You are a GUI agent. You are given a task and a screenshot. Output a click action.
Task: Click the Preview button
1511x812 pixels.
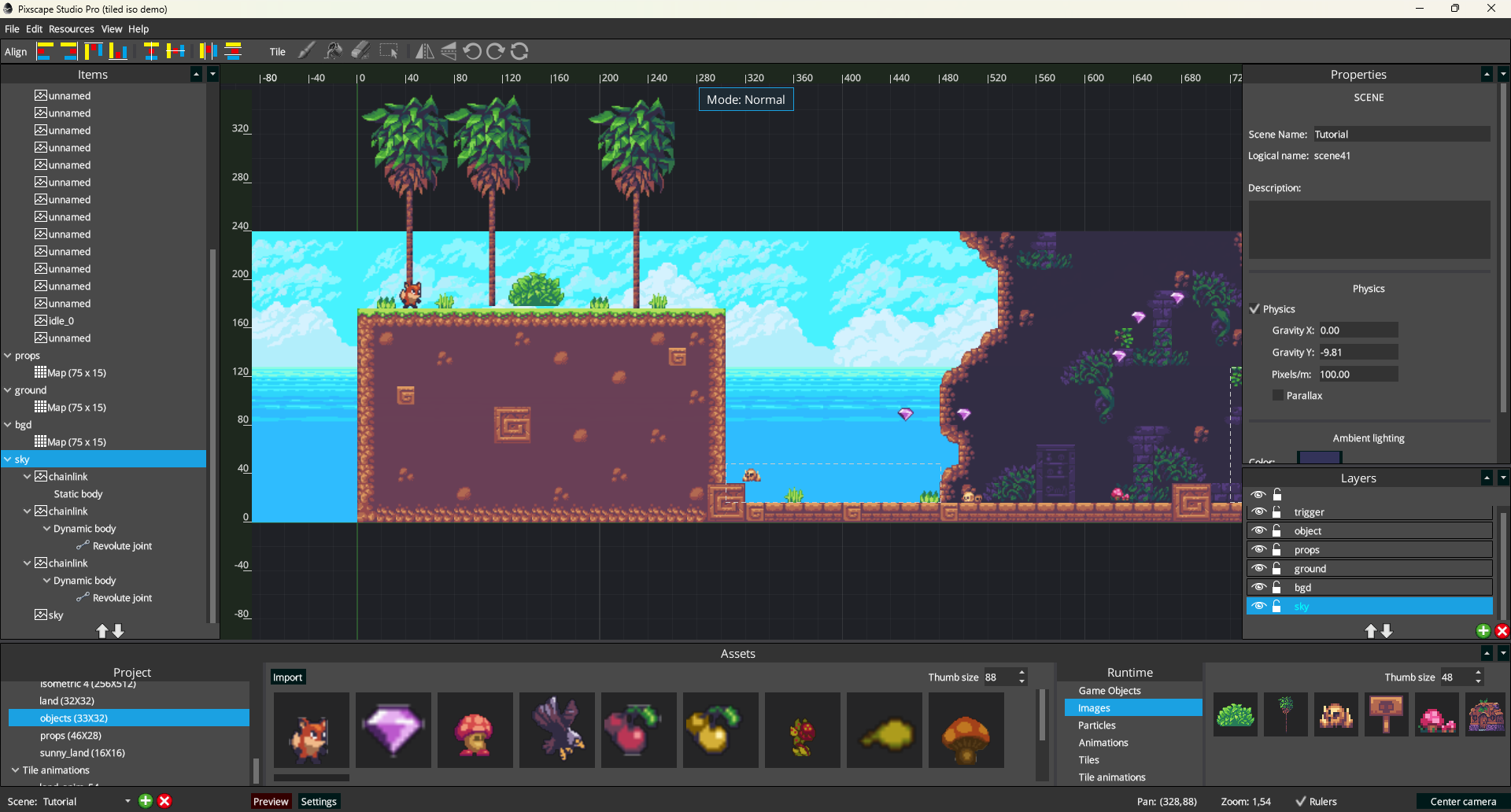pyautogui.click(x=271, y=802)
